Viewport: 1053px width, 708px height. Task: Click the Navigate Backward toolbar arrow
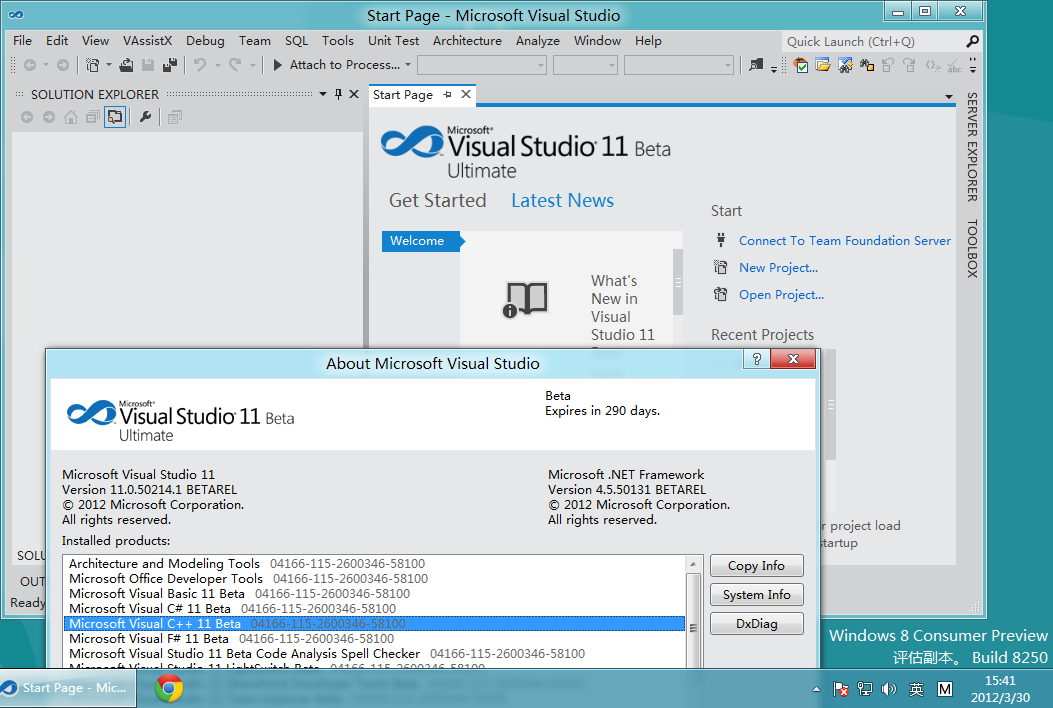point(30,65)
